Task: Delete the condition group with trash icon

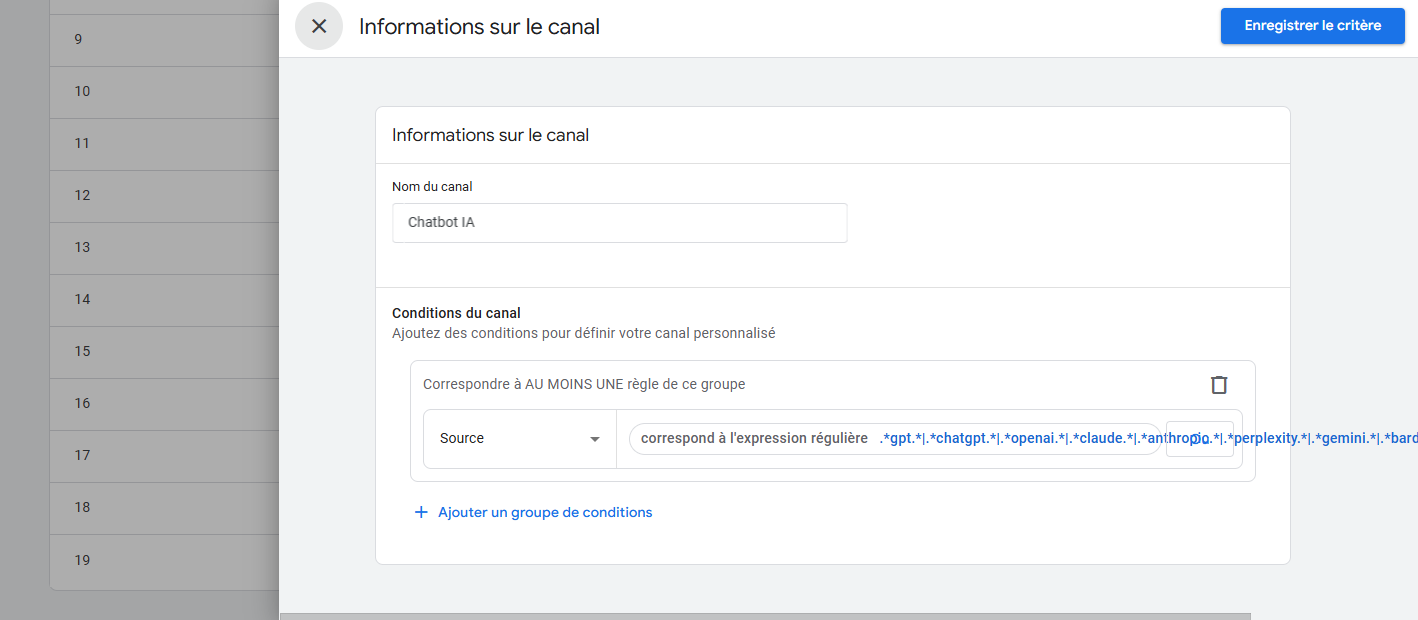Action: (1218, 385)
